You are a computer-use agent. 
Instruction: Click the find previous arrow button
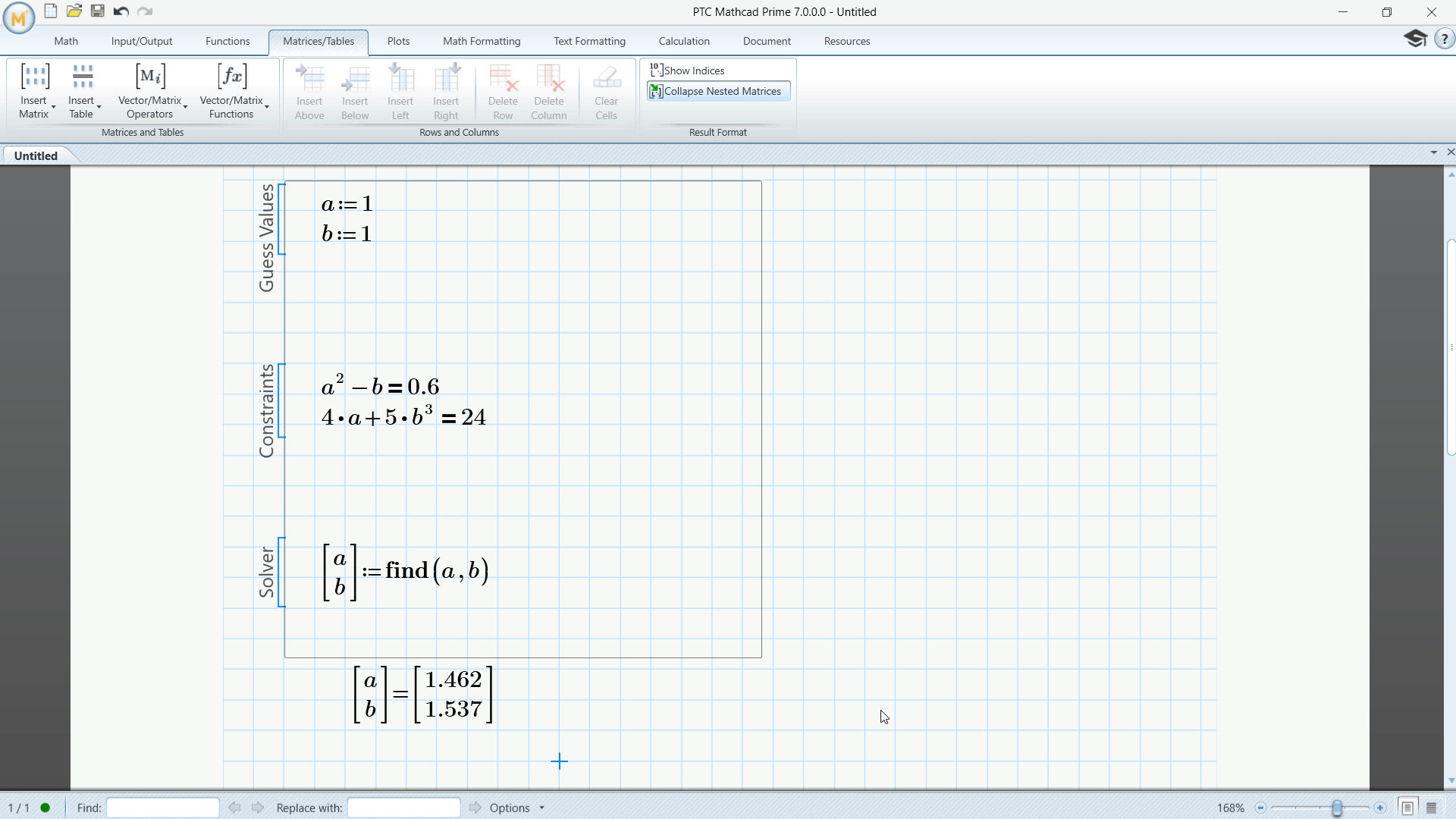234,808
